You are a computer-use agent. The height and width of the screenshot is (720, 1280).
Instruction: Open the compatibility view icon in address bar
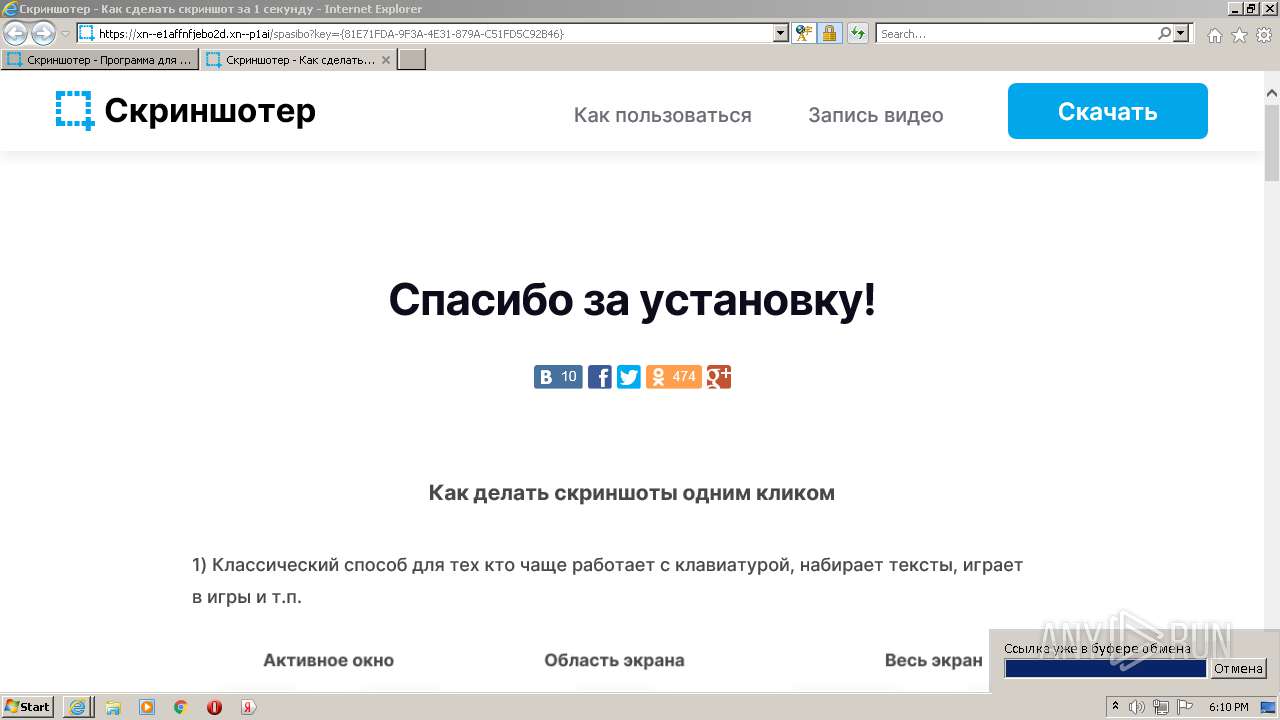click(x=803, y=34)
